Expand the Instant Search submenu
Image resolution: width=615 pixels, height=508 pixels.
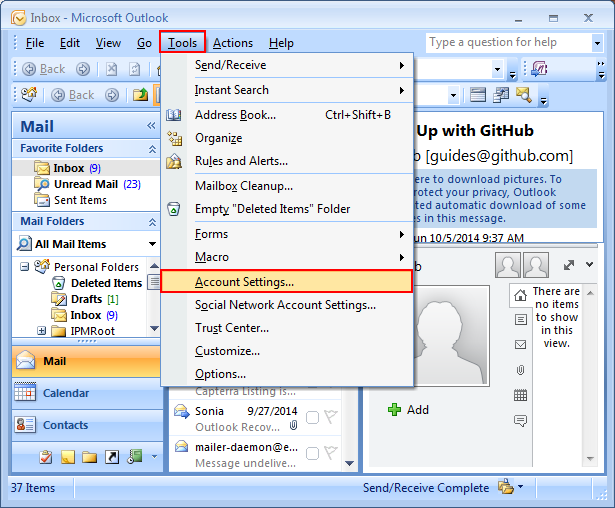(x=287, y=90)
